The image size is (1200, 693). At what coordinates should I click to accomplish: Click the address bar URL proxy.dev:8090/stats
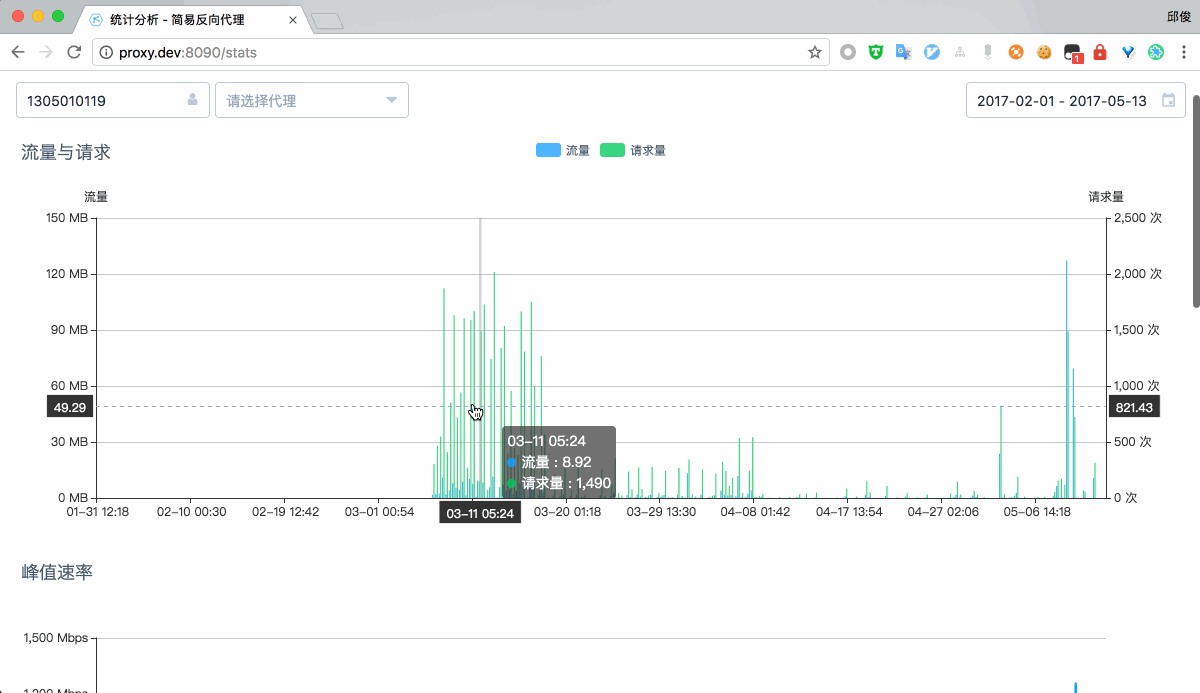pyautogui.click(x=188, y=52)
